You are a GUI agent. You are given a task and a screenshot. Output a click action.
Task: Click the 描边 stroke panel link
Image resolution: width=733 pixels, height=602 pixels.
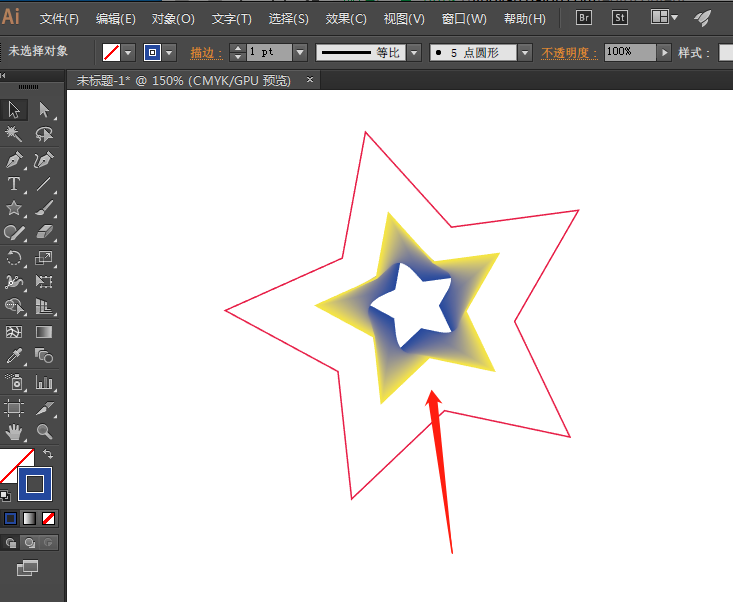(x=207, y=52)
